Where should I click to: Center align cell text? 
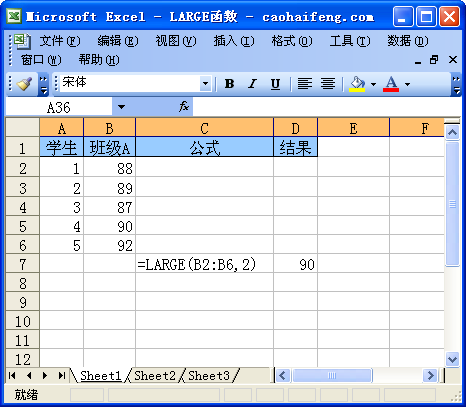tap(328, 84)
